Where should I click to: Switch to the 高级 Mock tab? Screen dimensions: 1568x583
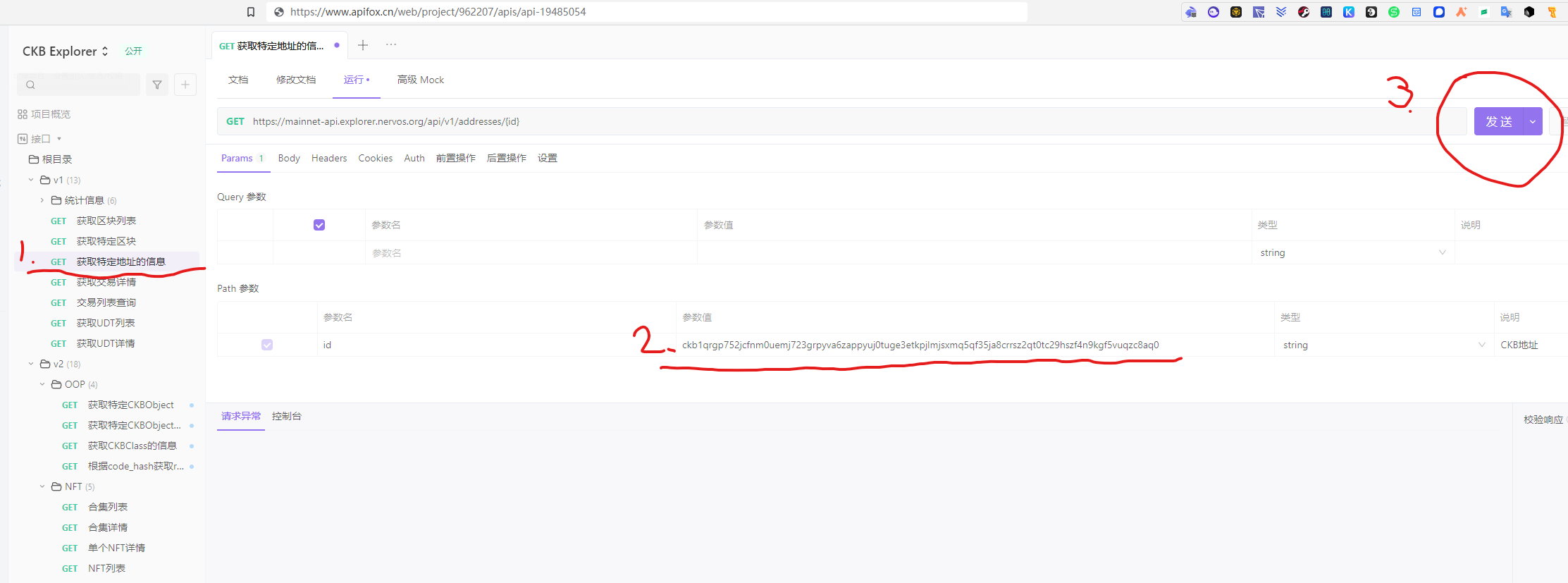point(421,80)
